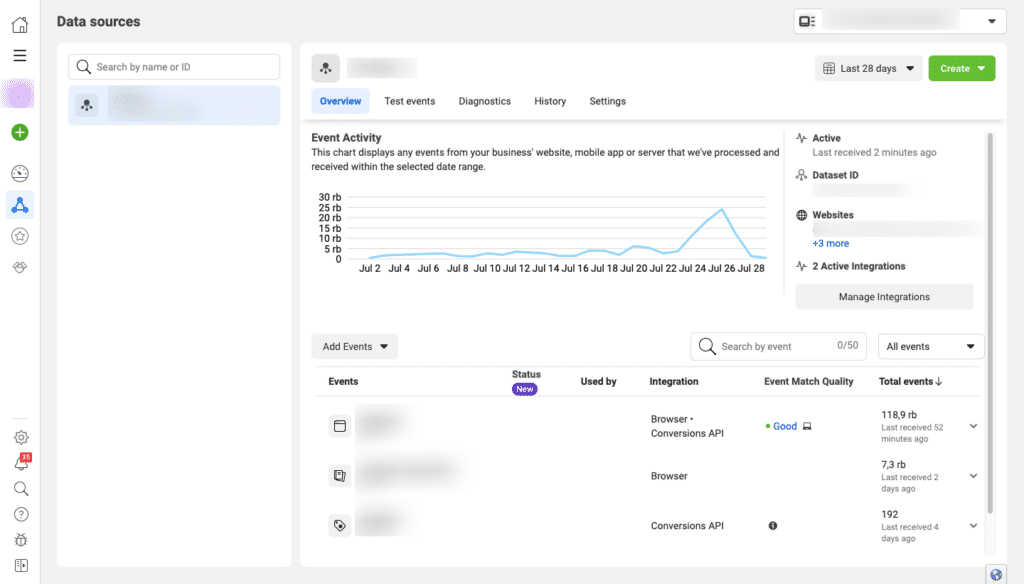This screenshot has width=1024, height=584.
Task: Click the sidebar search magnifier icon
Action: (x=21, y=489)
